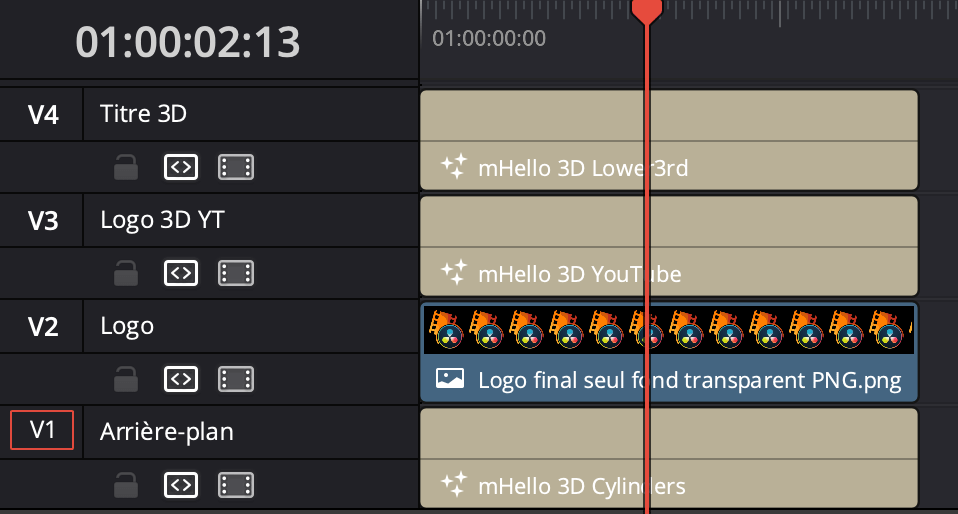
Task: Click the red playhead handle
Action: 647,10
